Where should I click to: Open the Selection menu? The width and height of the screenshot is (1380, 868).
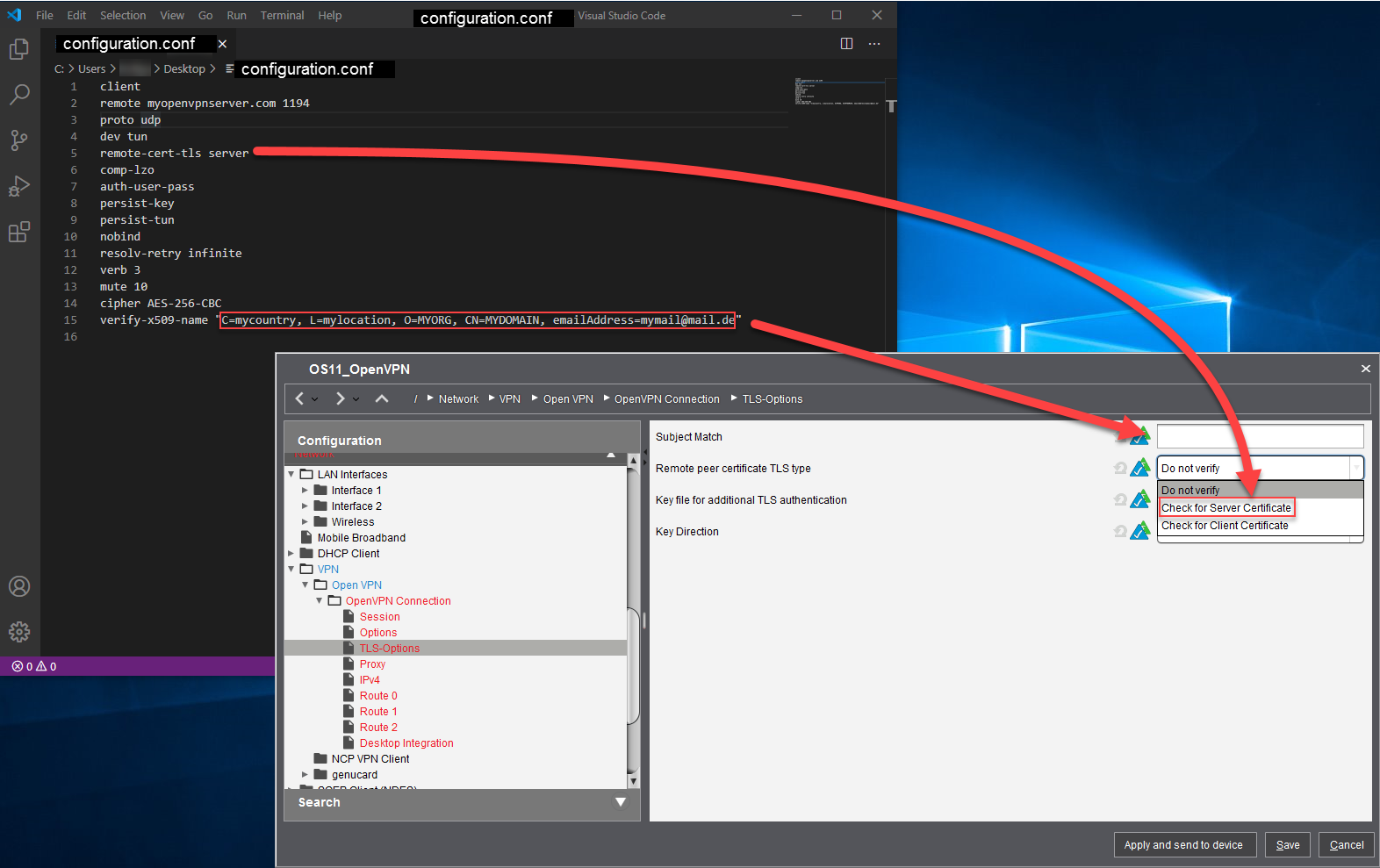point(123,16)
